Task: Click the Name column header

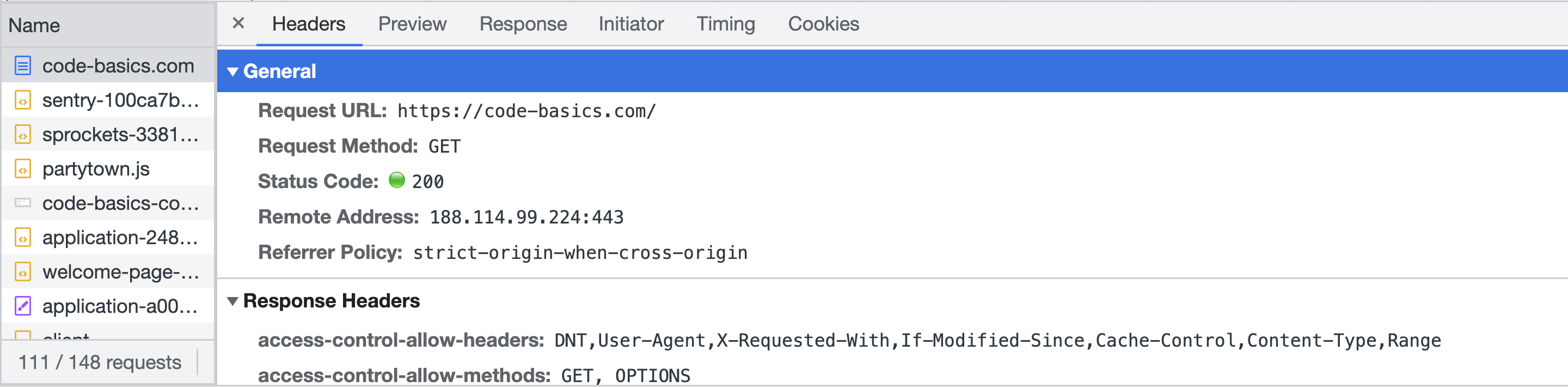Action: [x=34, y=26]
